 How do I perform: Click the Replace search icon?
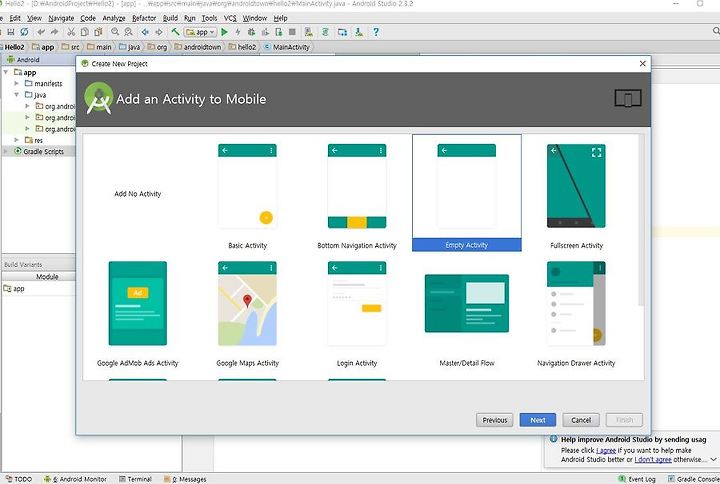pyautogui.click(x=128, y=32)
